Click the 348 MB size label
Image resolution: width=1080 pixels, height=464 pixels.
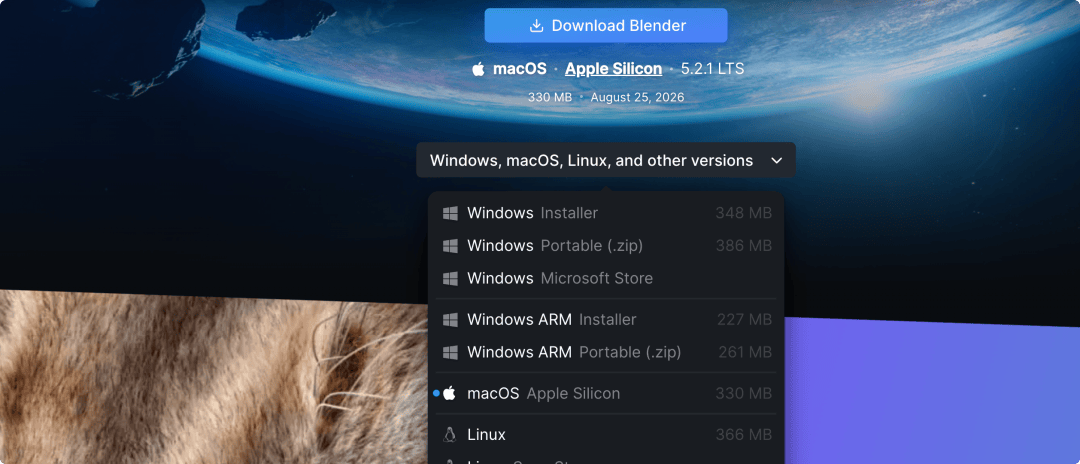pos(743,213)
